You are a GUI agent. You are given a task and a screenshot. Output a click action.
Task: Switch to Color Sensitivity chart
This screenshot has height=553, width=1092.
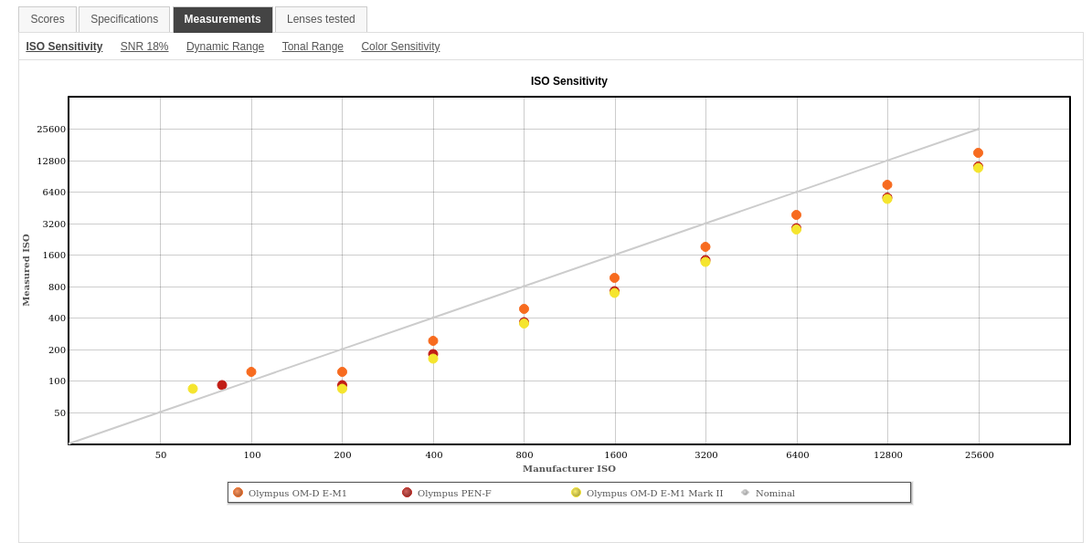[x=400, y=47]
